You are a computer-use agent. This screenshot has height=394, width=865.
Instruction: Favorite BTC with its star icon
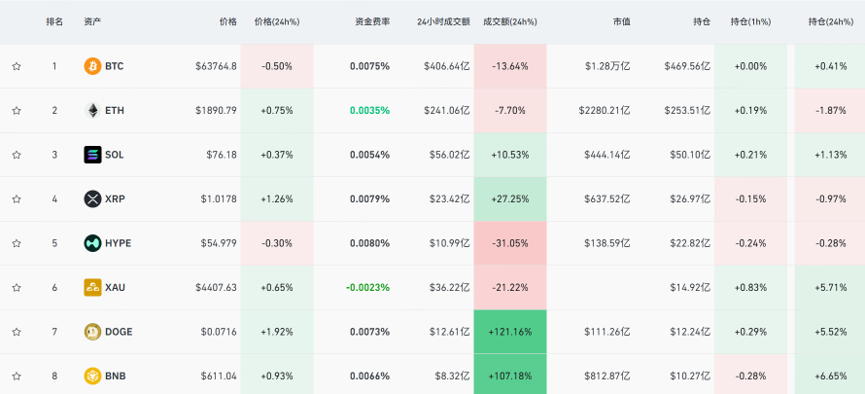(x=17, y=66)
